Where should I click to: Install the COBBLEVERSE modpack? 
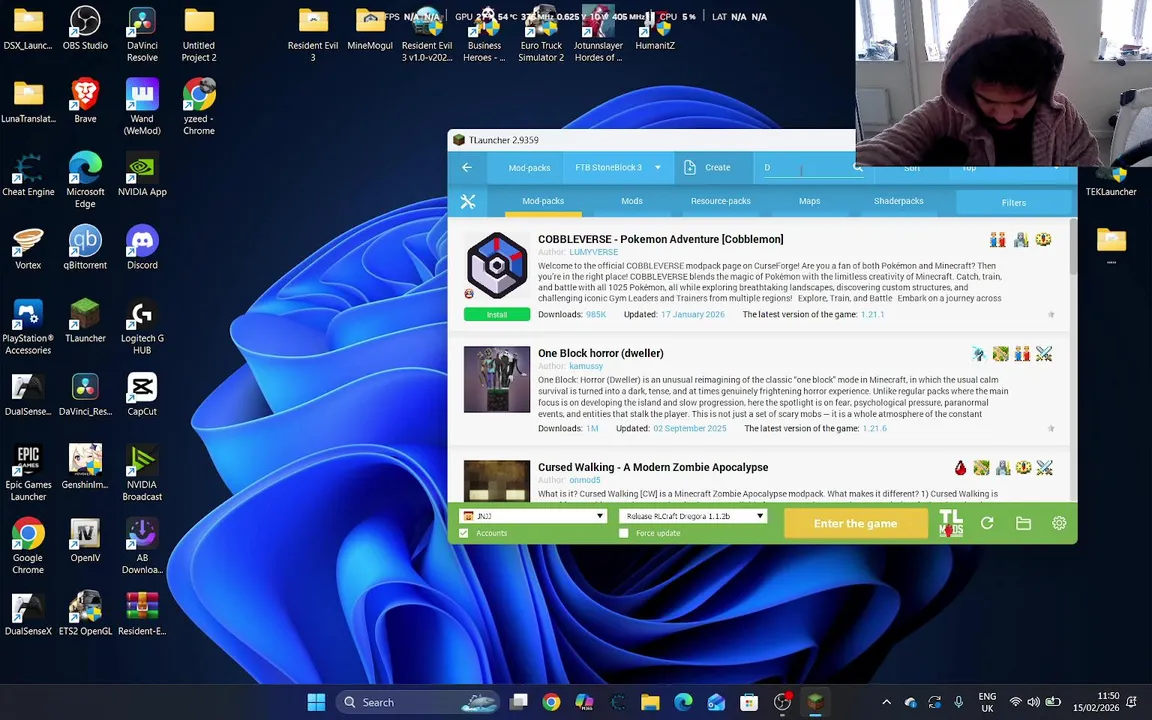click(497, 314)
